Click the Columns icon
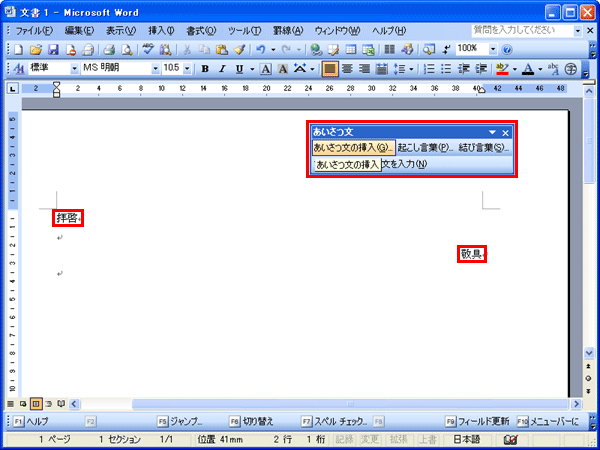This screenshot has height=450, width=600. (390, 49)
